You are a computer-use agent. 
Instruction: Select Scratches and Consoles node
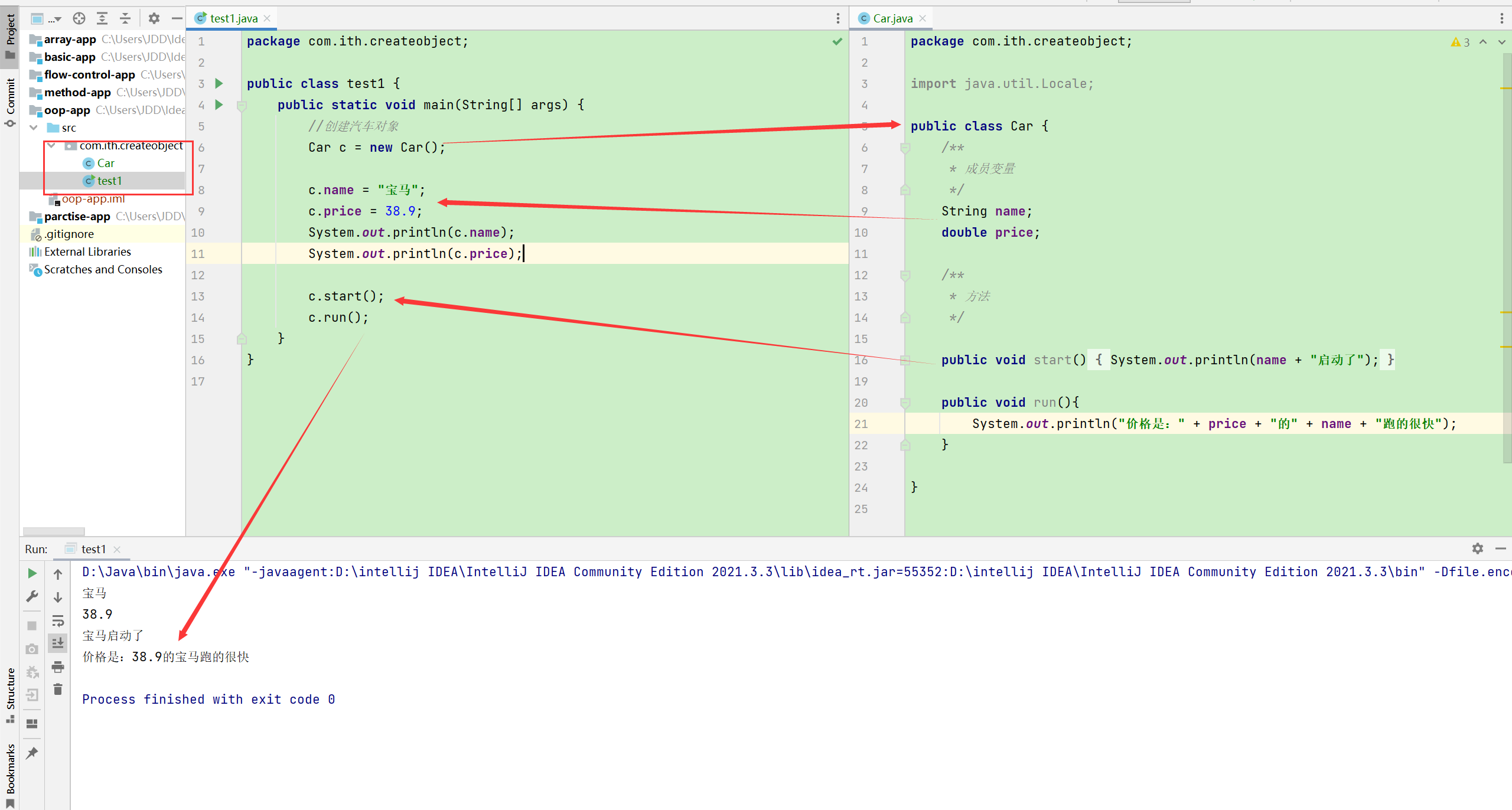(x=103, y=269)
